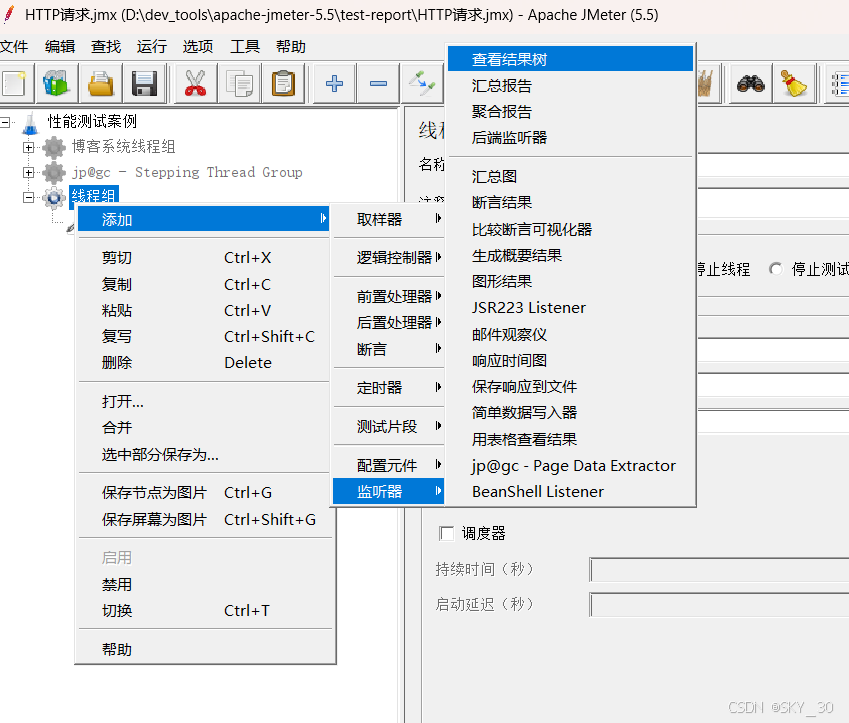
Task: Click the 持续时间（秒） input field
Action: coord(720,570)
